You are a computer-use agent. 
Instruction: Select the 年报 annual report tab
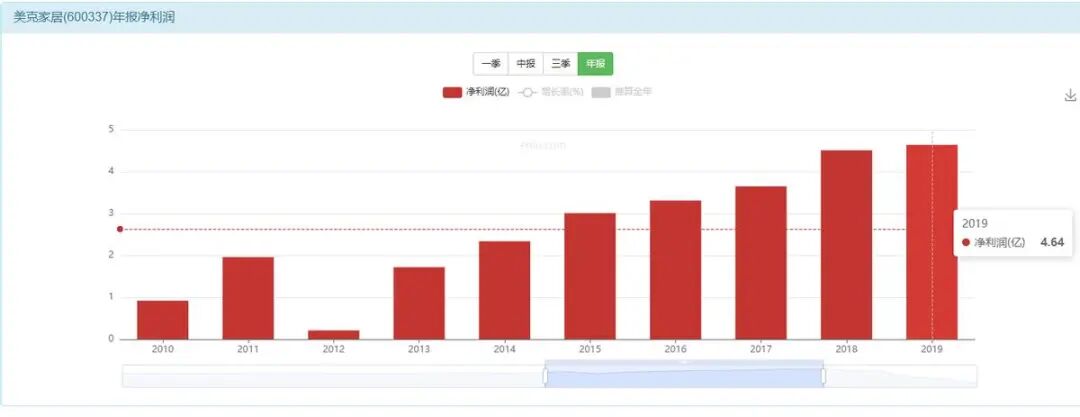click(x=595, y=64)
